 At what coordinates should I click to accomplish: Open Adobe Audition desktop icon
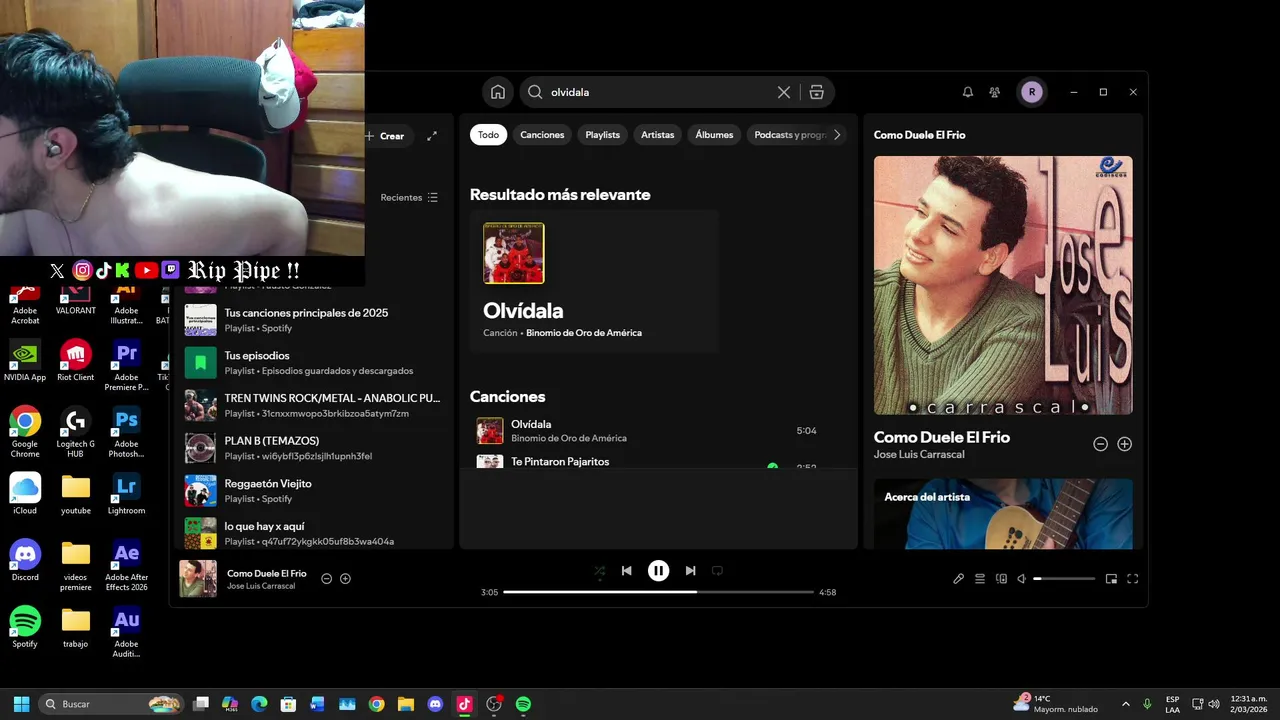click(x=127, y=632)
